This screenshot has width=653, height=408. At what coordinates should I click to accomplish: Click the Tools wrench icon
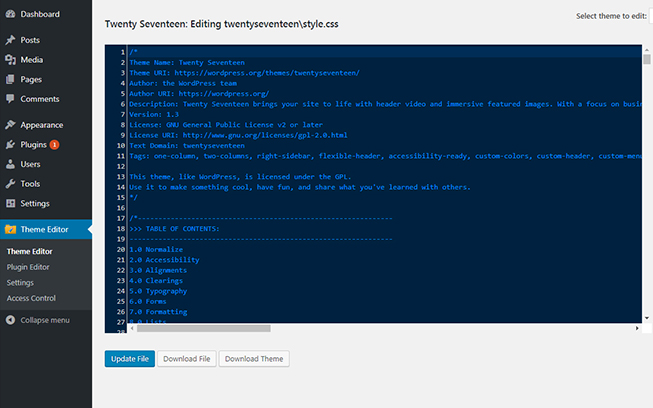(x=10, y=184)
